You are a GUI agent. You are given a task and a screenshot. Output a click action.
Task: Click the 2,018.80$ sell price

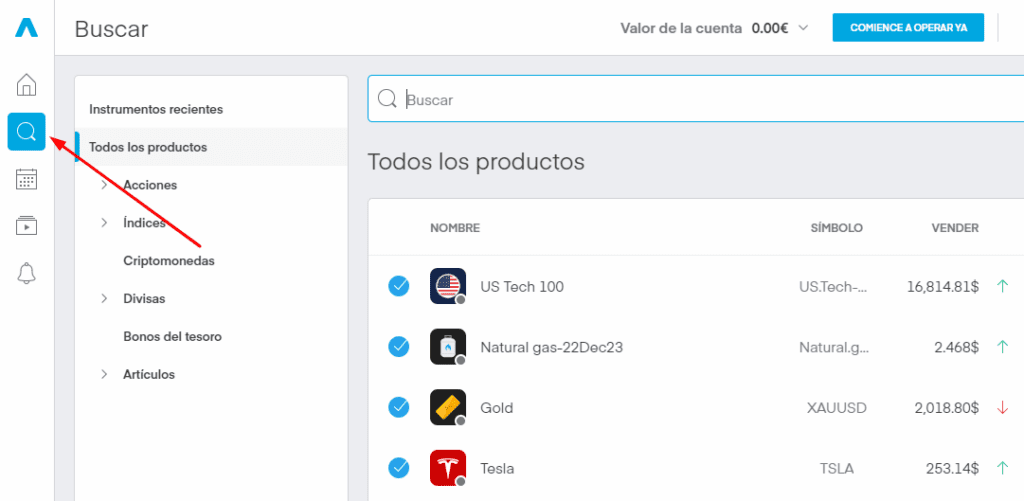[947, 408]
